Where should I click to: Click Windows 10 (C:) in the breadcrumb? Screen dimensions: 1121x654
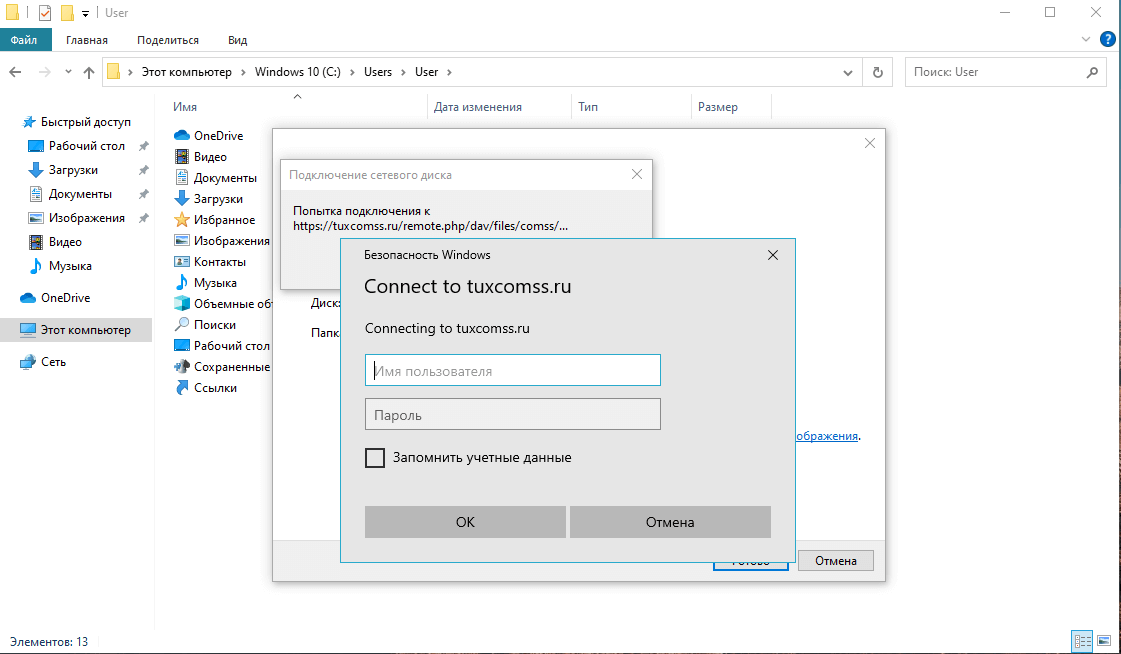tap(297, 72)
